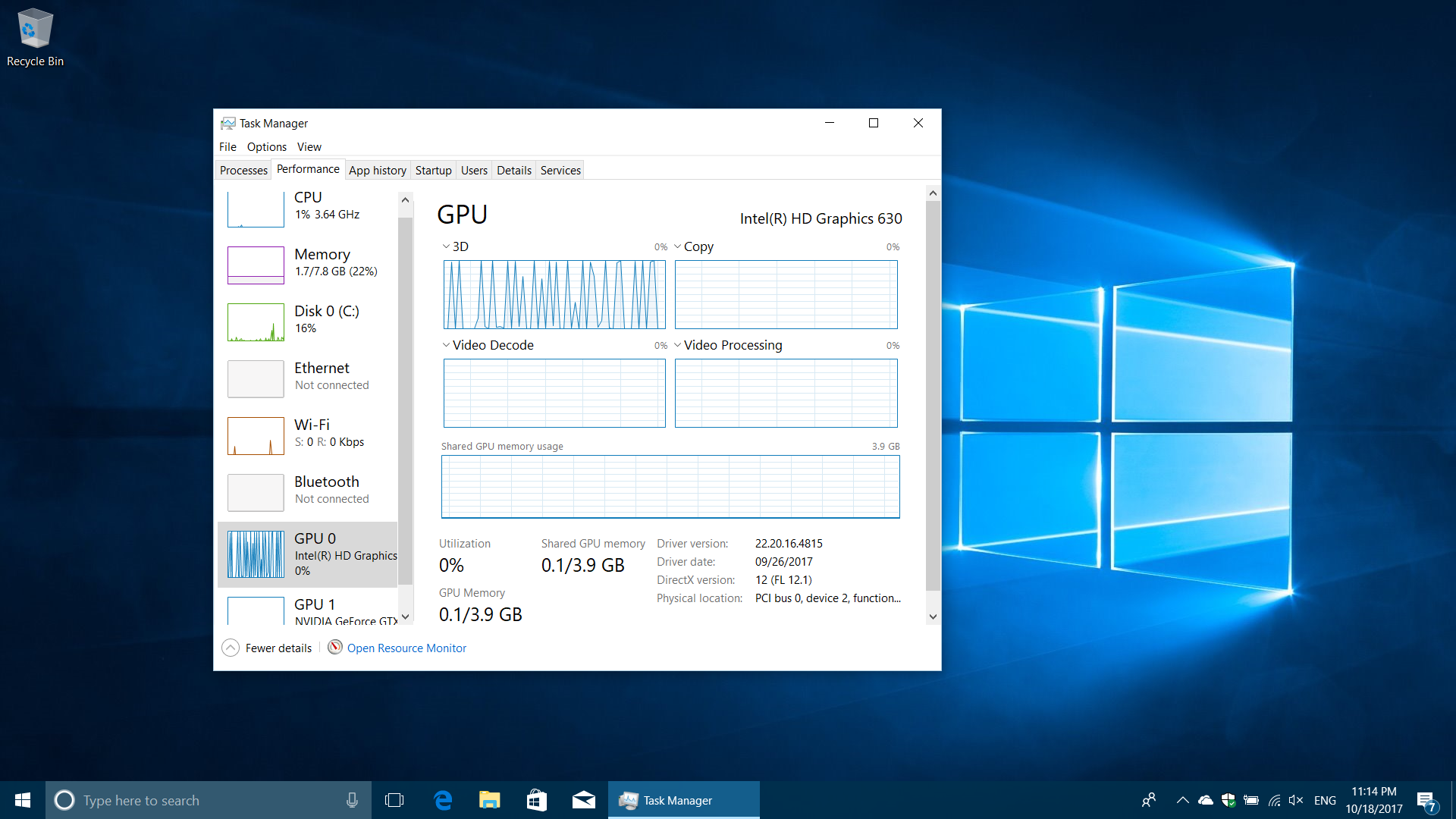Click the Shared GPU memory usage graph
This screenshot has height=819, width=1456.
[x=670, y=487]
